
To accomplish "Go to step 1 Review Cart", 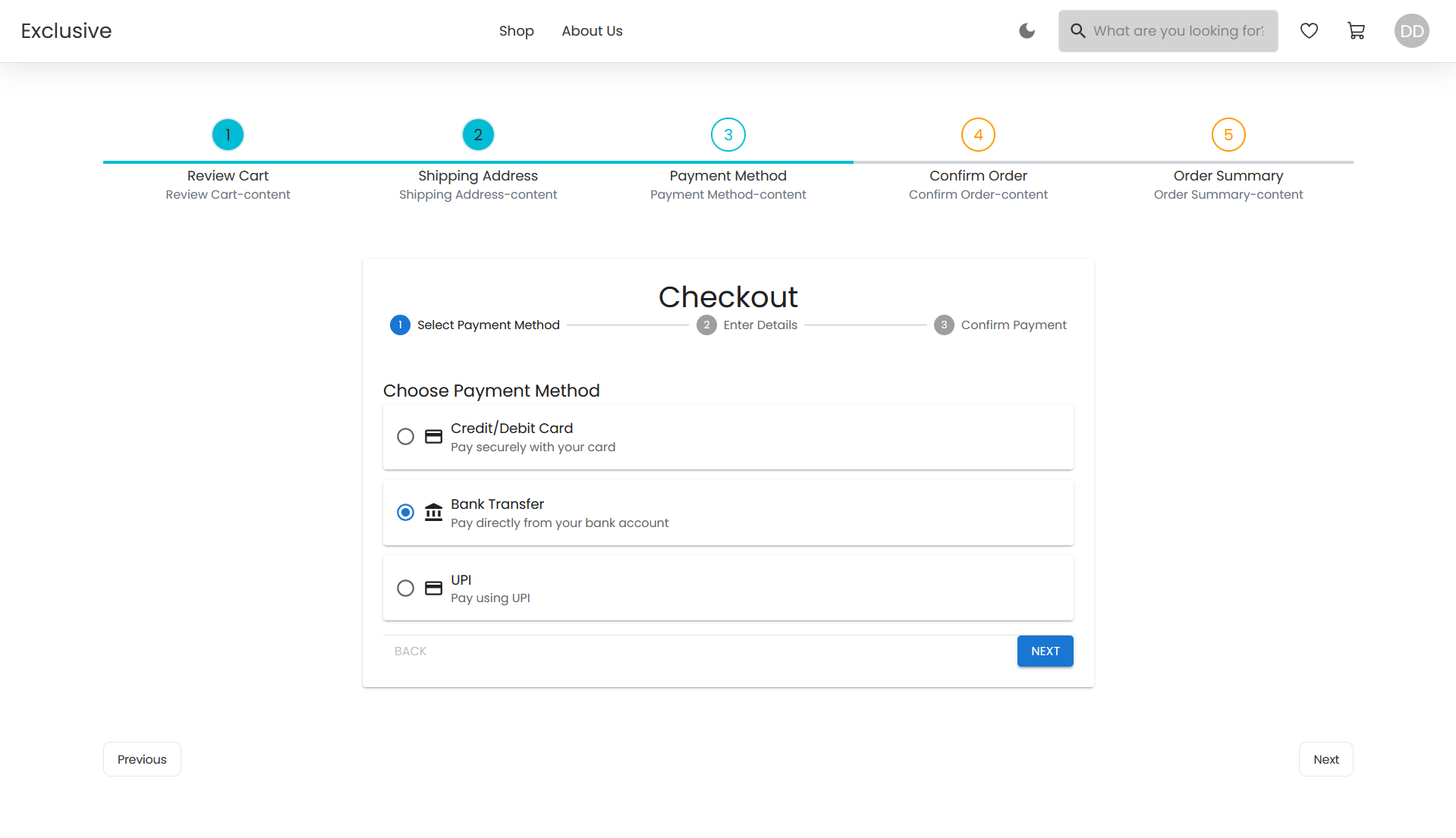I will 228,135.
